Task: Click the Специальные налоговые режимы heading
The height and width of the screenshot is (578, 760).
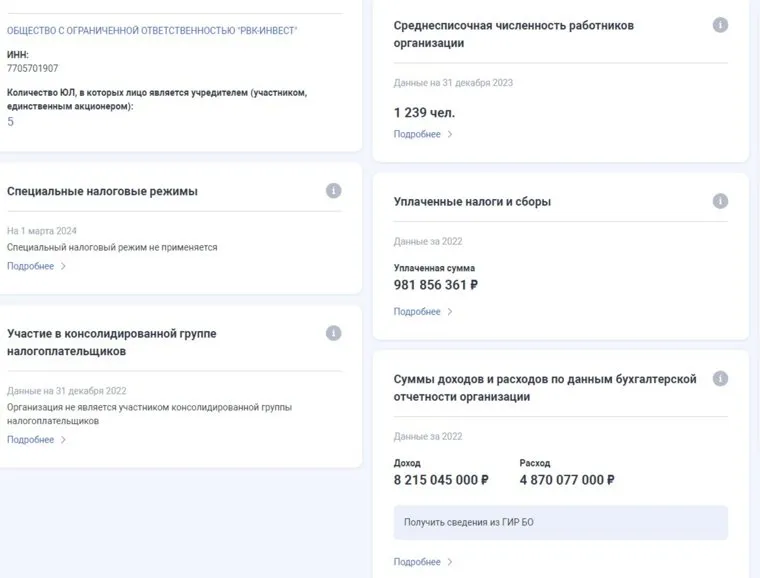Action: click(102, 192)
